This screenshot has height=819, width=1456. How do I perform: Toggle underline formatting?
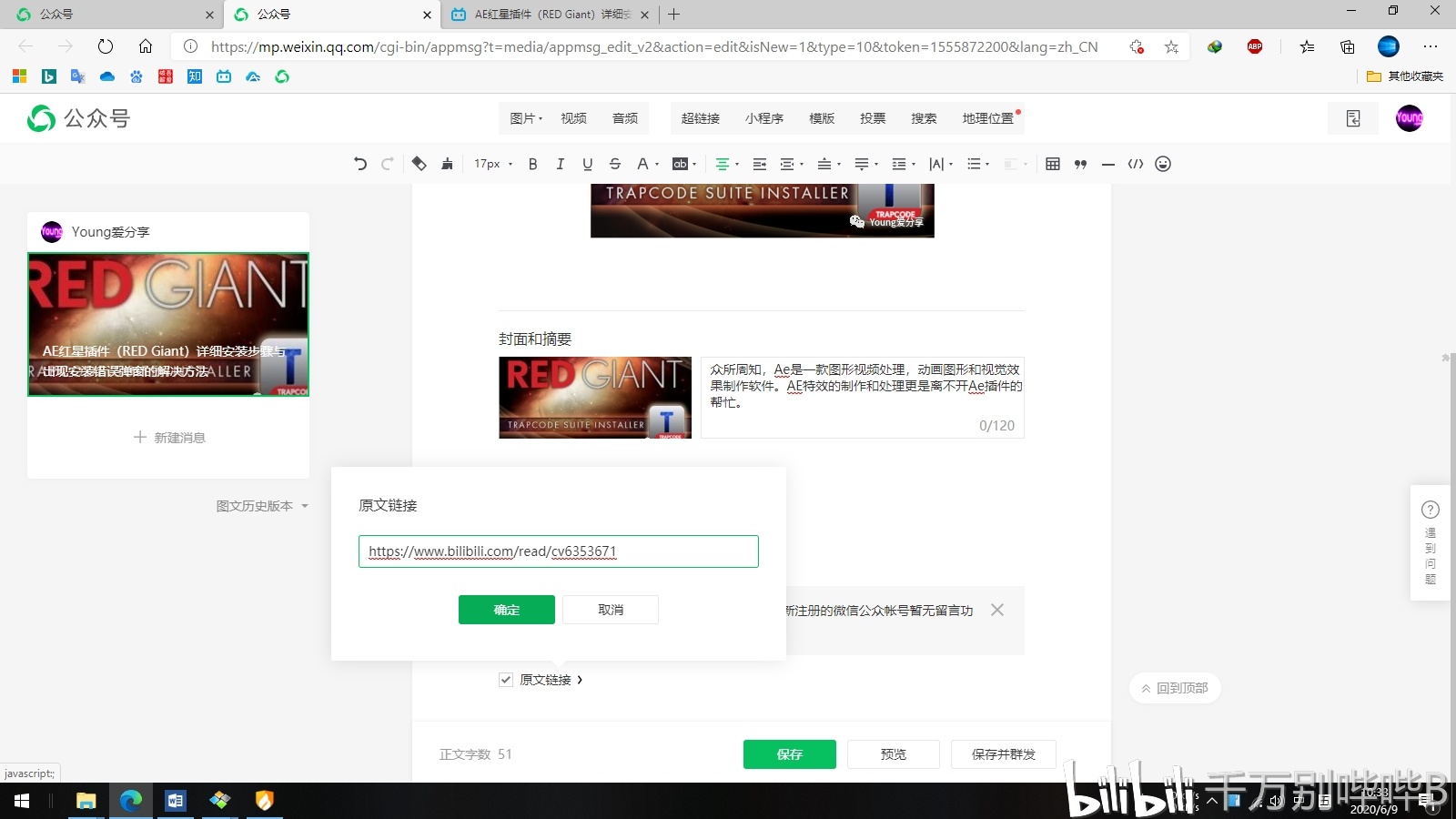pyautogui.click(x=588, y=164)
